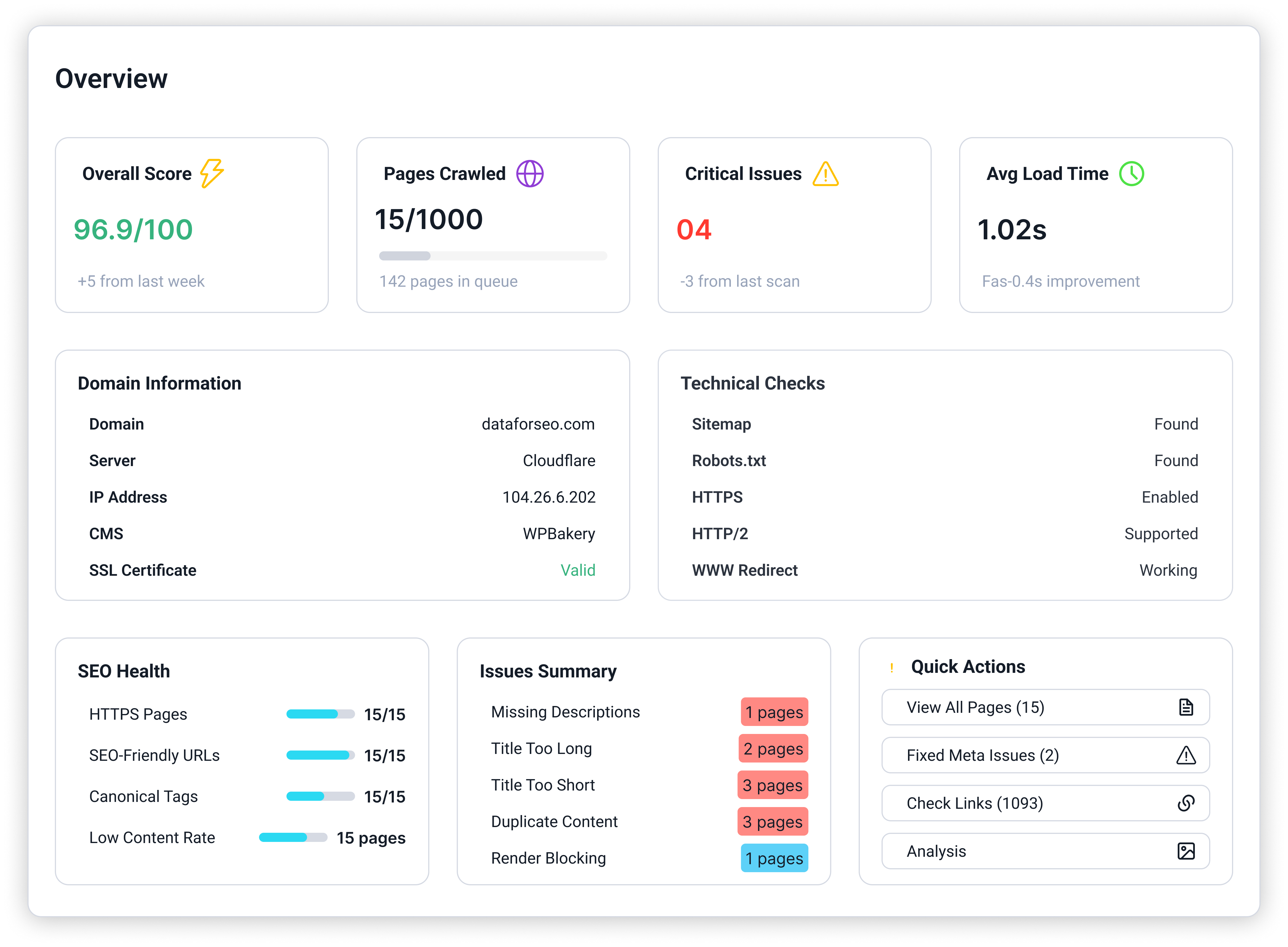Click the image icon on the Analysis action
Screen dimensions: 1288x947
[1186, 851]
